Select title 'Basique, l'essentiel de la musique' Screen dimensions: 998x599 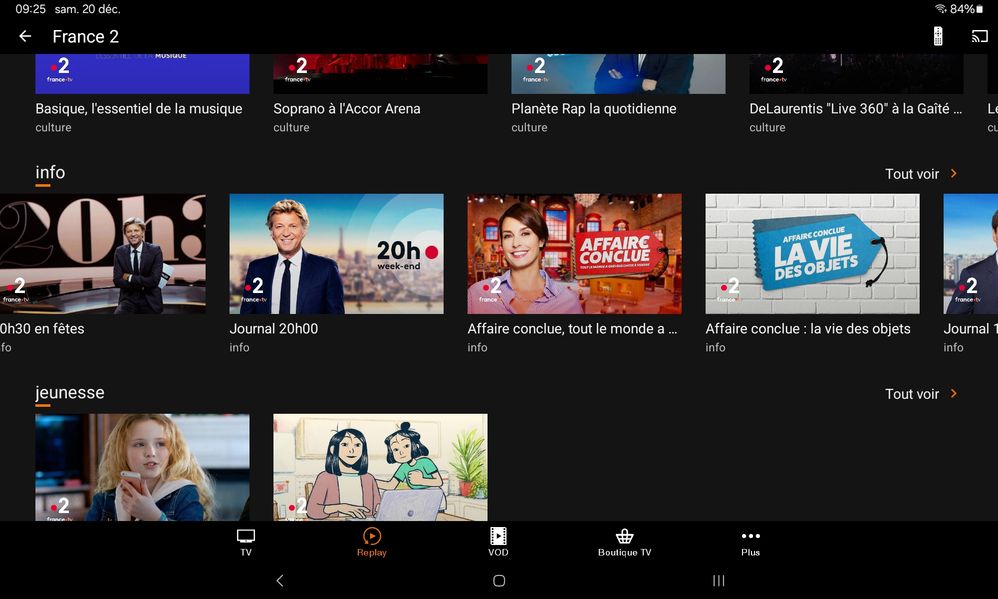click(139, 109)
